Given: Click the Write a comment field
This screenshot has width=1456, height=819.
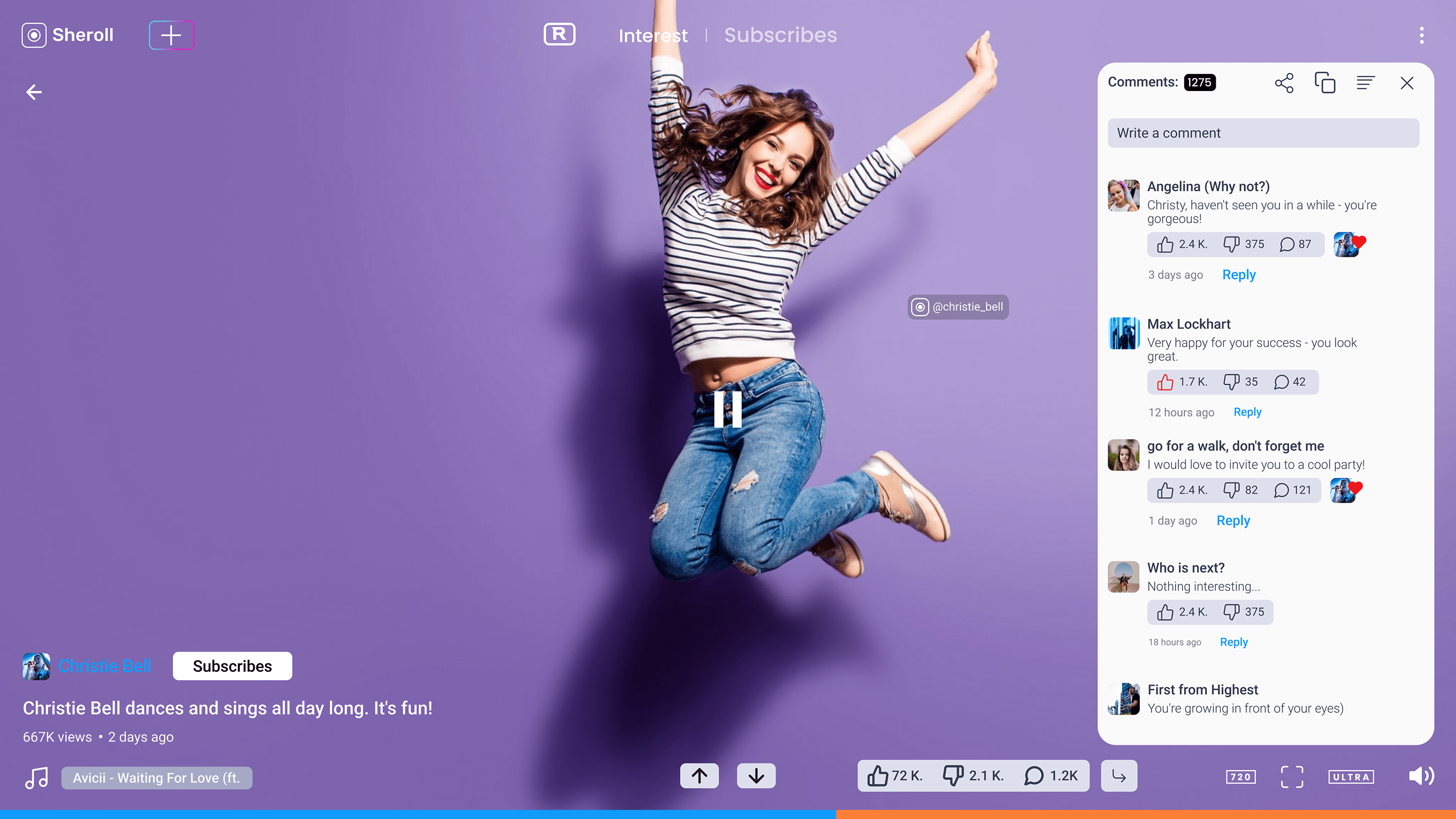Looking at the screenshot, I should (x=1263, y=133).
